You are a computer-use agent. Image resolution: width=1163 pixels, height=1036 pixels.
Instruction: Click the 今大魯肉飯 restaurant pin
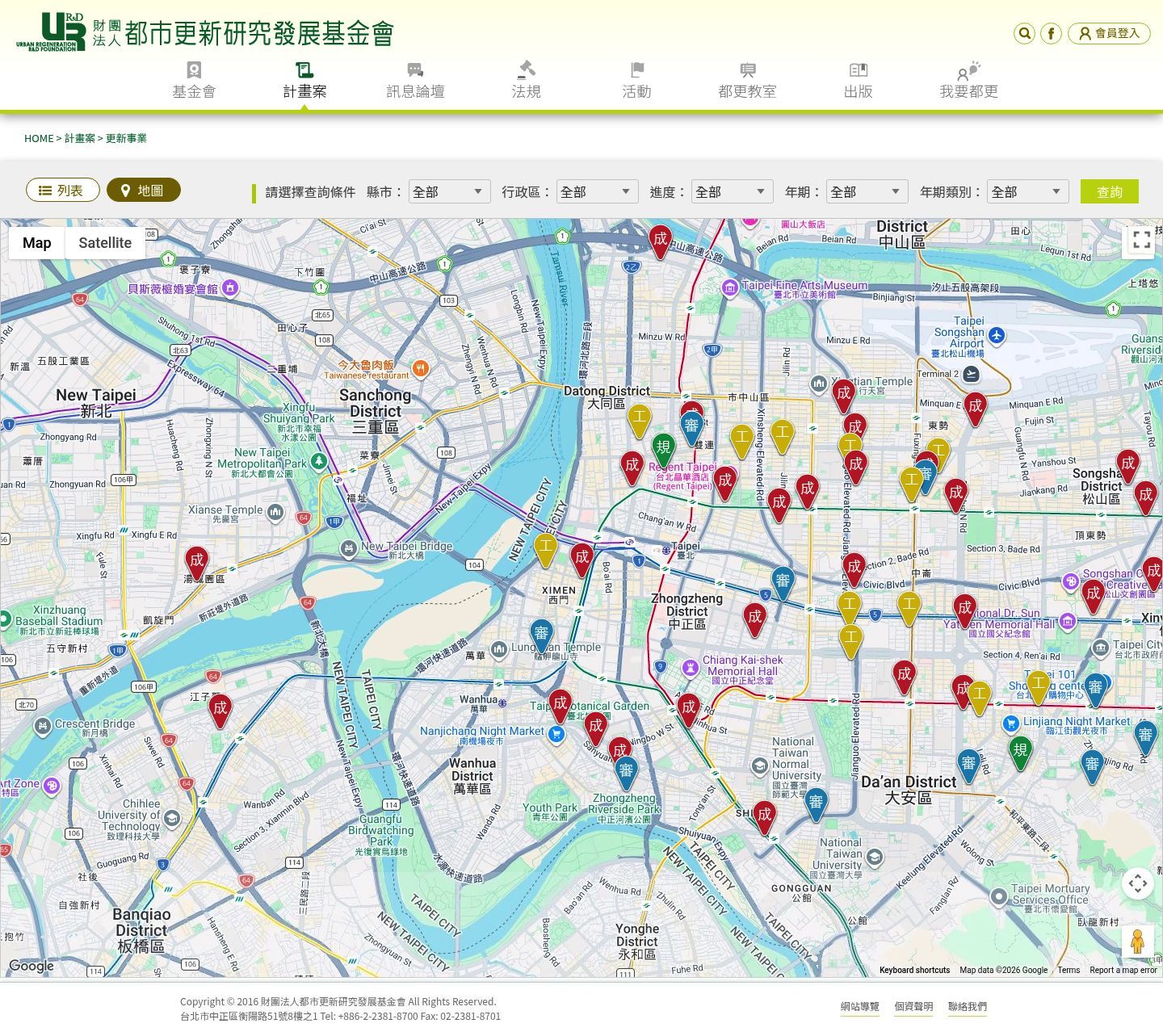click(x=420, y=369)
